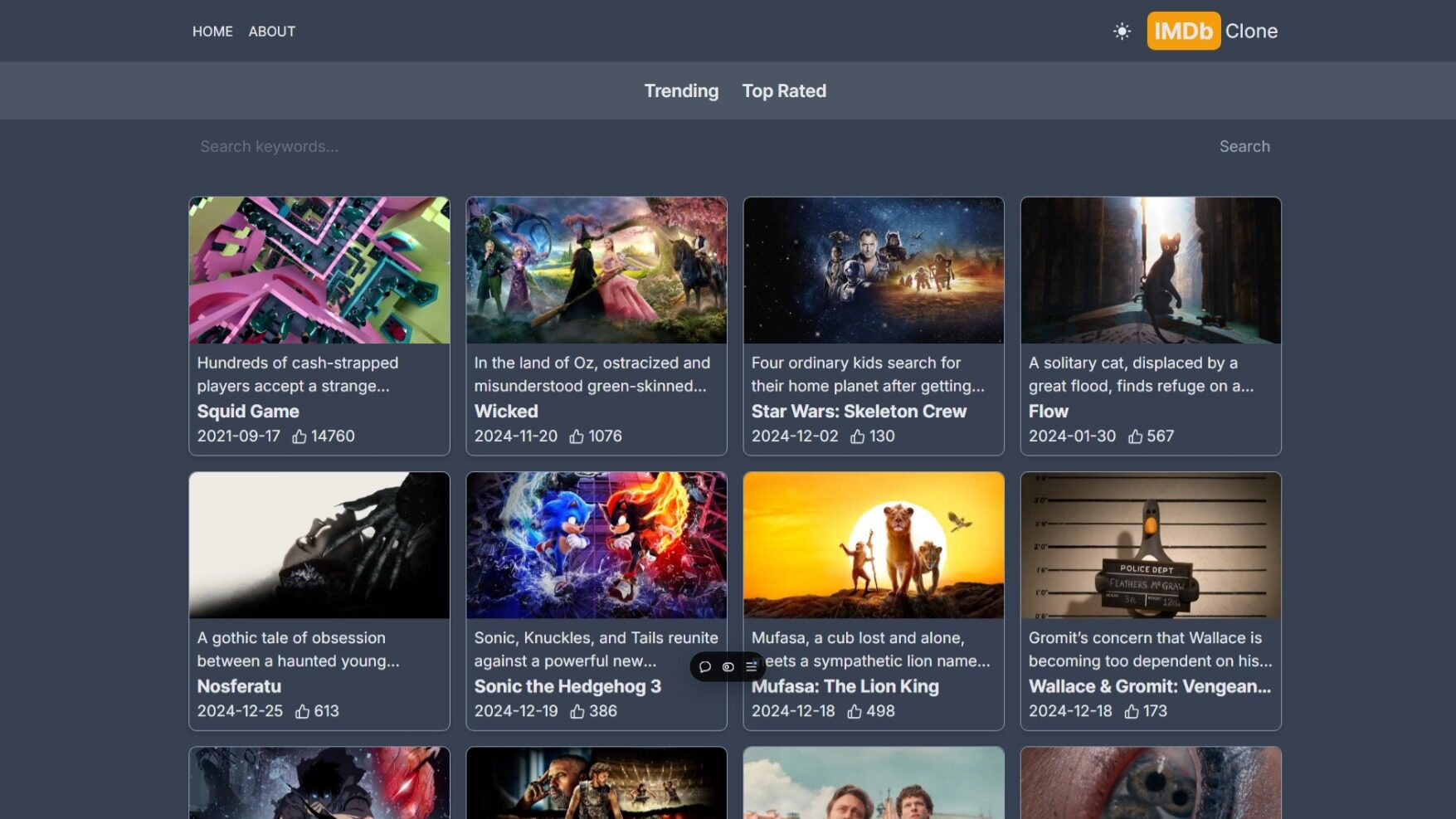Open the list menu icon in floating toolbar
This screenshot has height=819, width=1456.
pyautogui.click(x=751, y=666)
